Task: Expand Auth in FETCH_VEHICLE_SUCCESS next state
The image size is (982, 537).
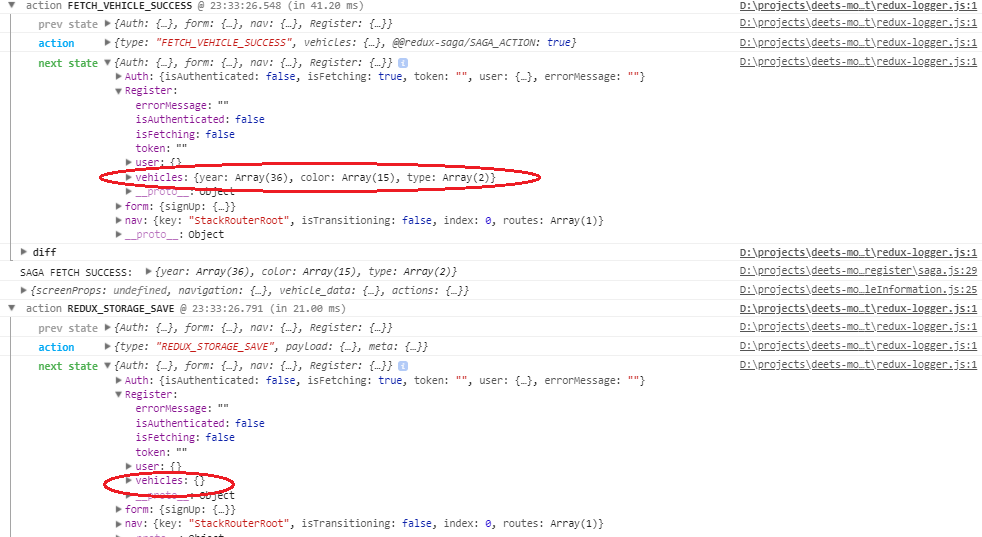Action: (118, 76)
